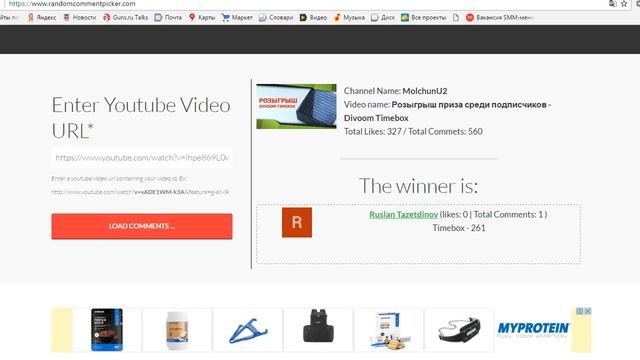
Task: Click the winner's orange R avatar
Action: [x=297, y=222]
